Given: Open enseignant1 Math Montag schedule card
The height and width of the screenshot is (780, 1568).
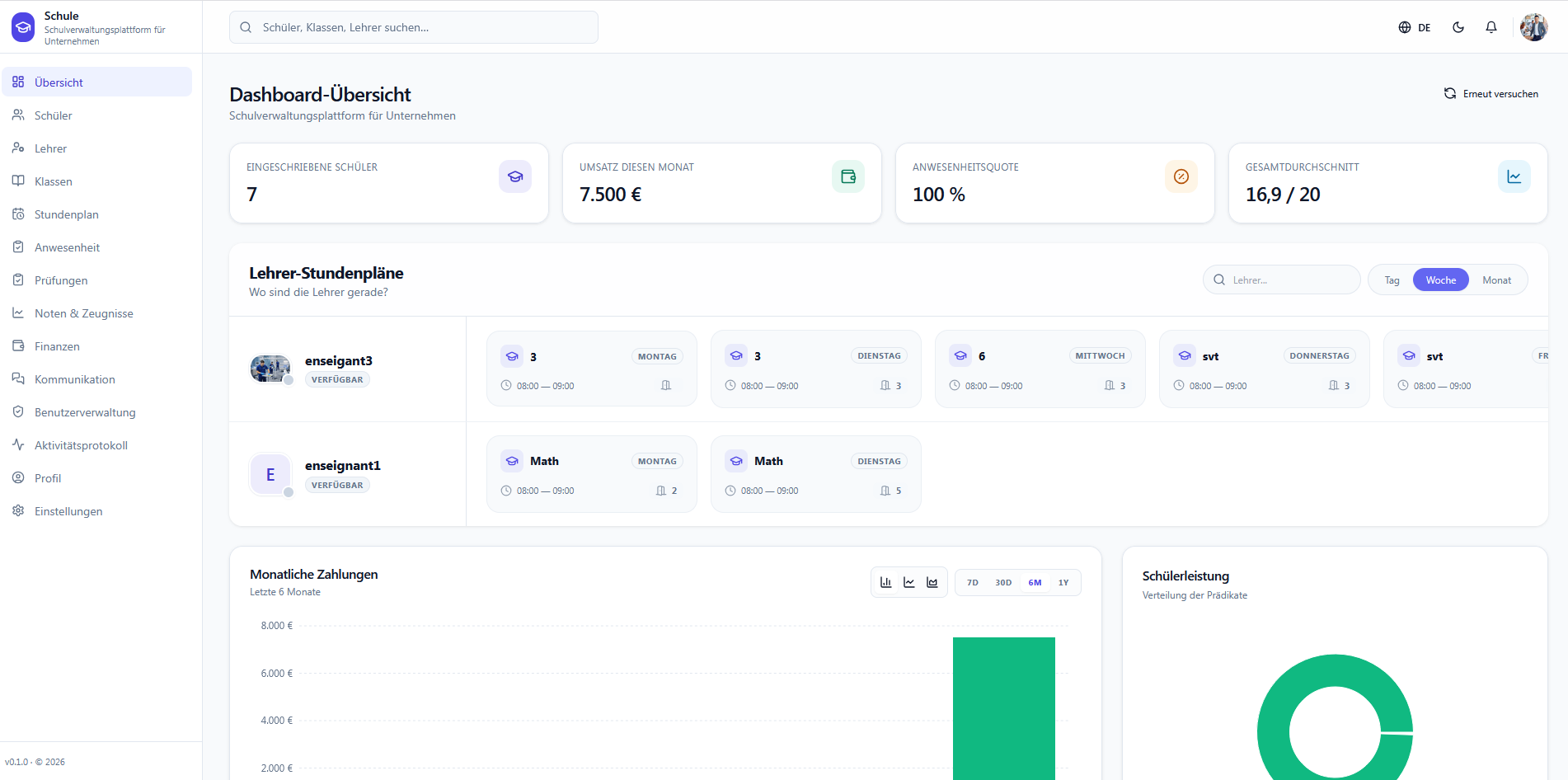Looking at the screenshot, I should coord(592,474).
